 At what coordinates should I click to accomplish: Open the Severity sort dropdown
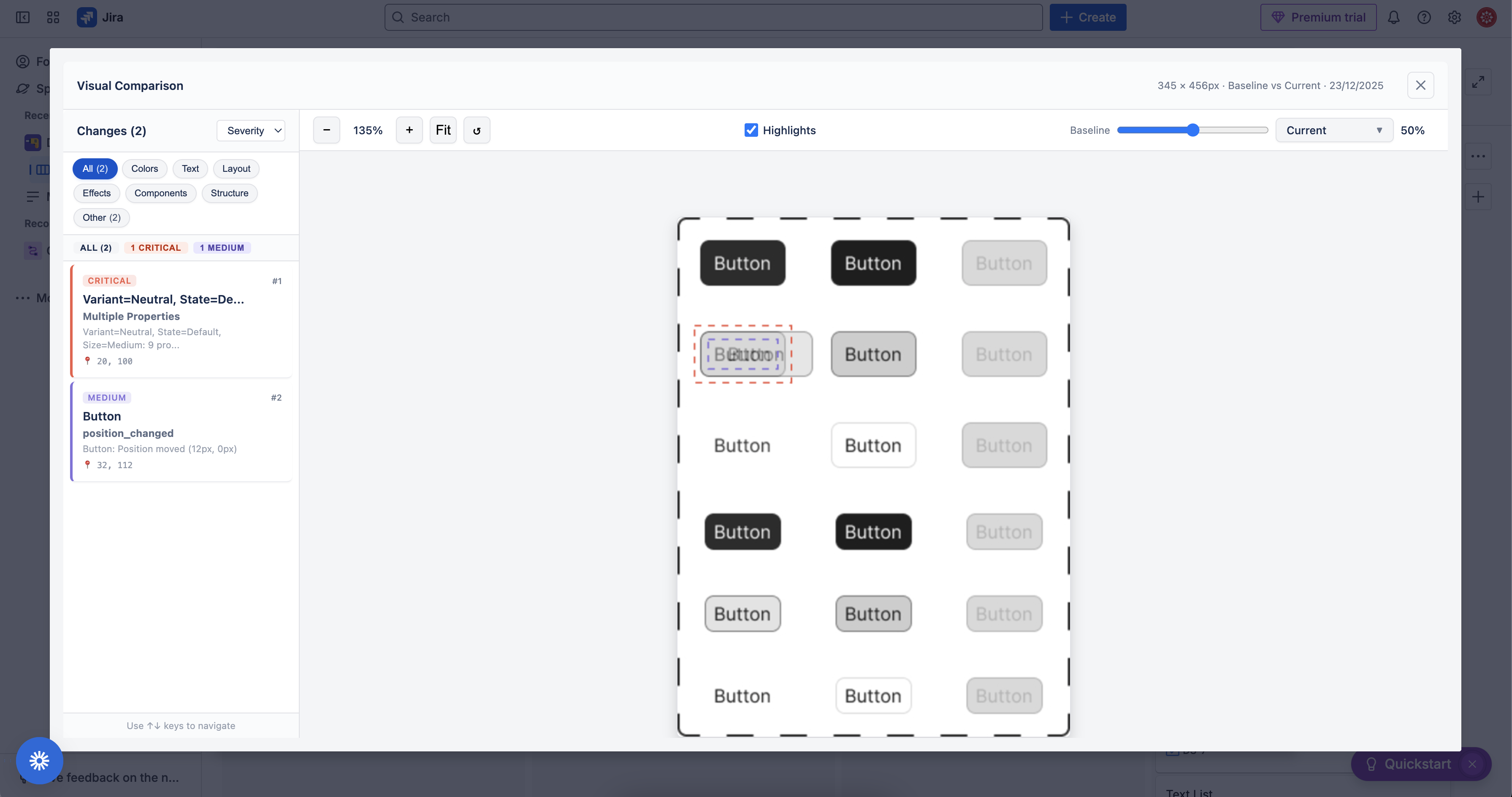pyautogui.click(x=251, y=130)
